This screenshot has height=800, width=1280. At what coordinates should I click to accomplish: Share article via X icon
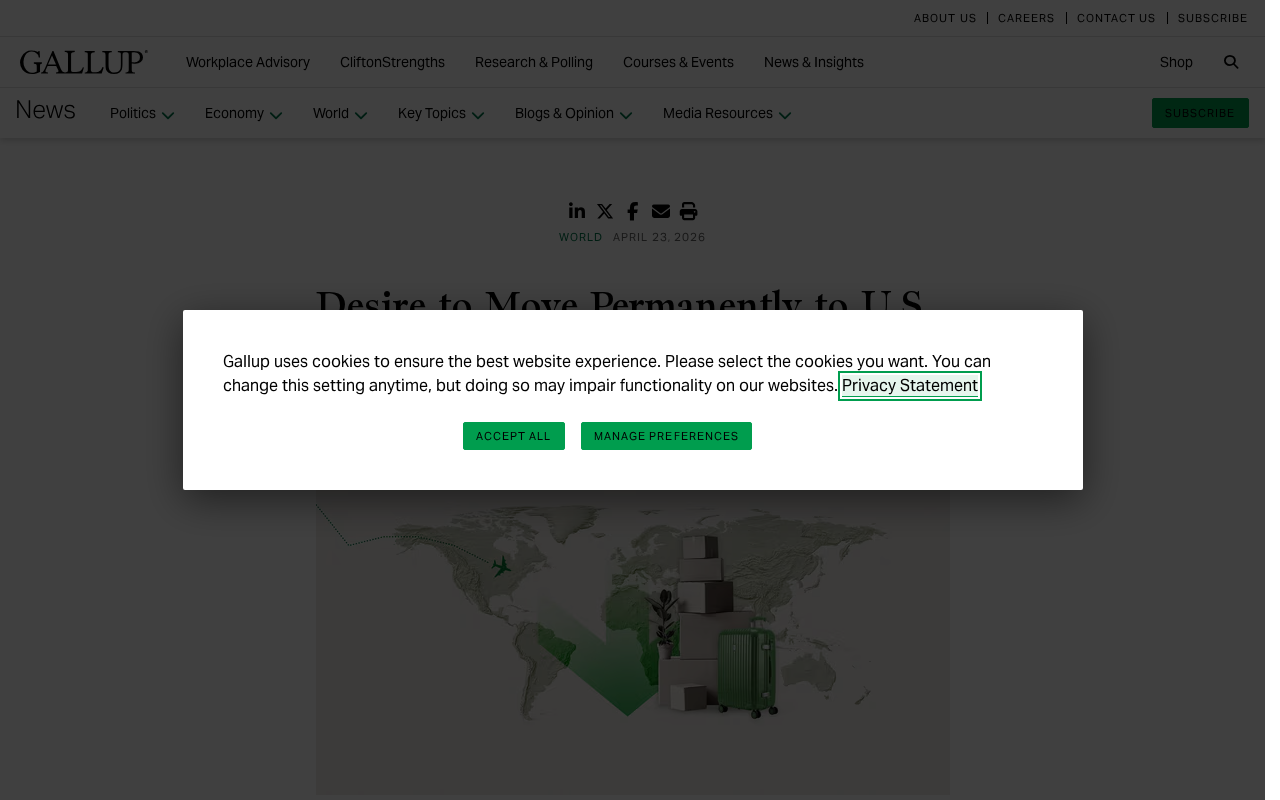[605, 211]
